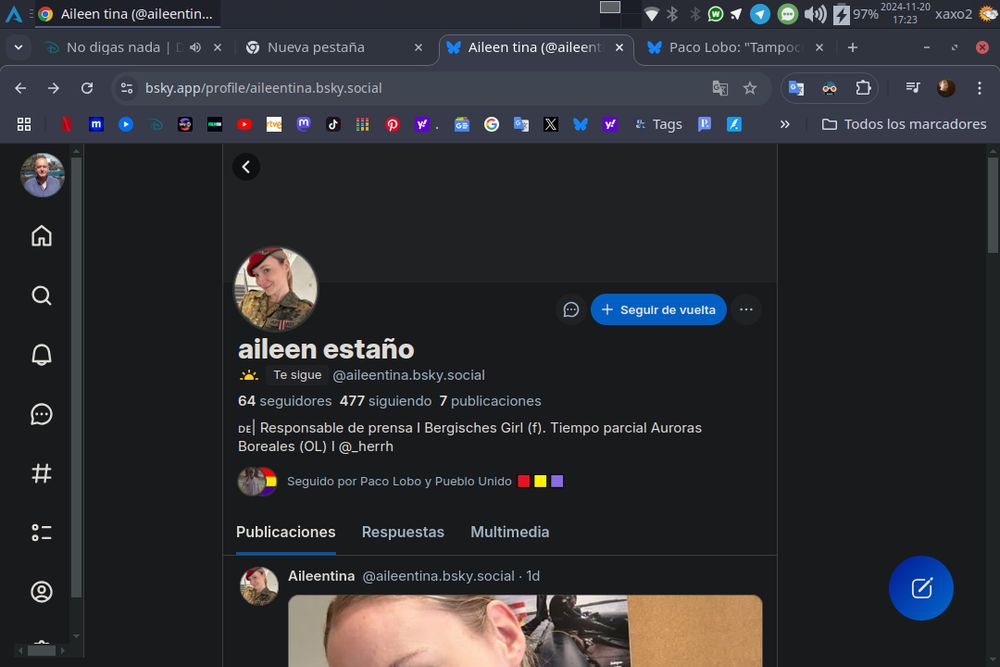Switch to the Paco Lobo browser tab
Image resolution: width=1000 pixels, height=667 pixels.
click(733, 47)
